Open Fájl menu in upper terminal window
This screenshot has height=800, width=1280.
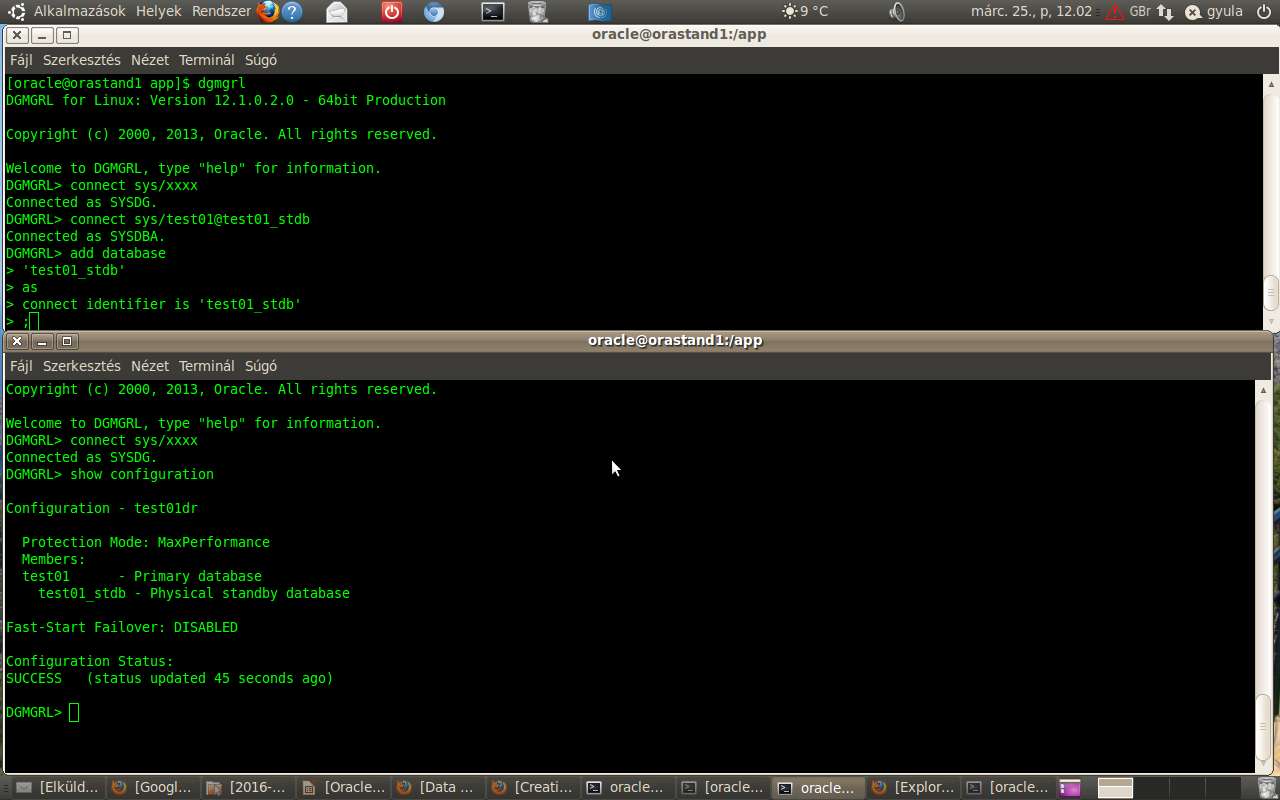click(x=21, y=60)
